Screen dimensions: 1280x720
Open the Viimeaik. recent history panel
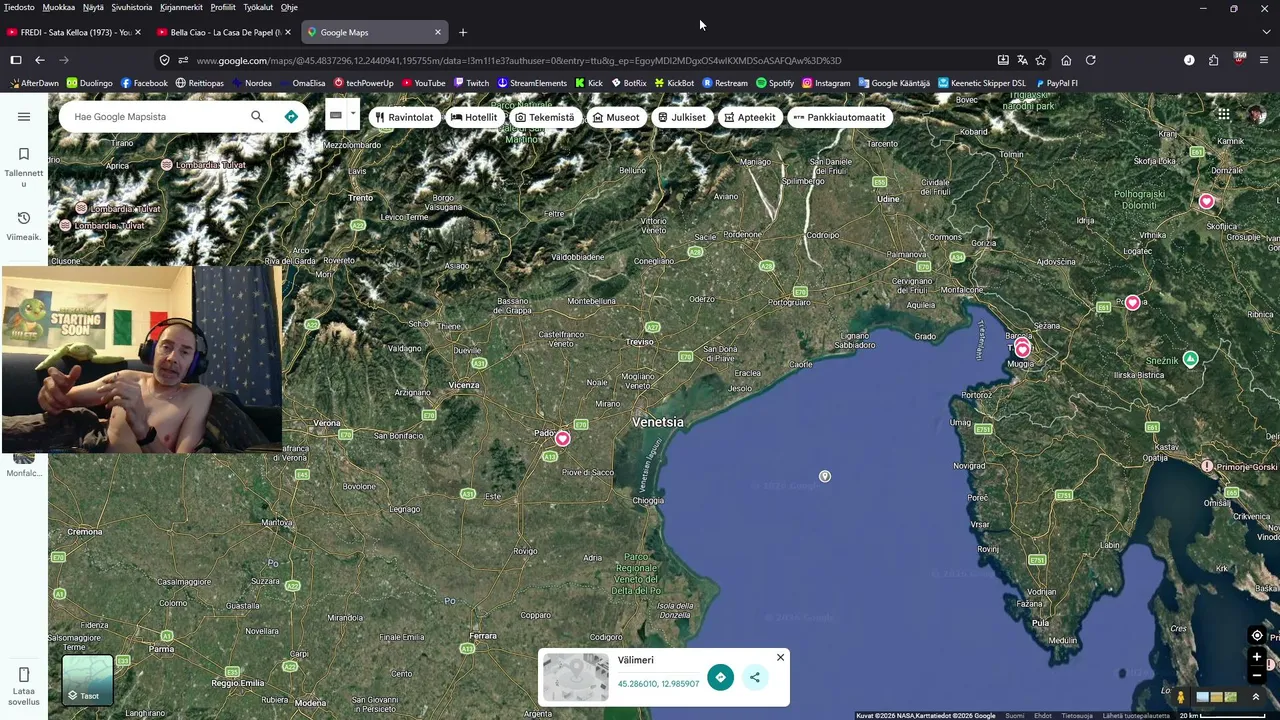[24, 226]
